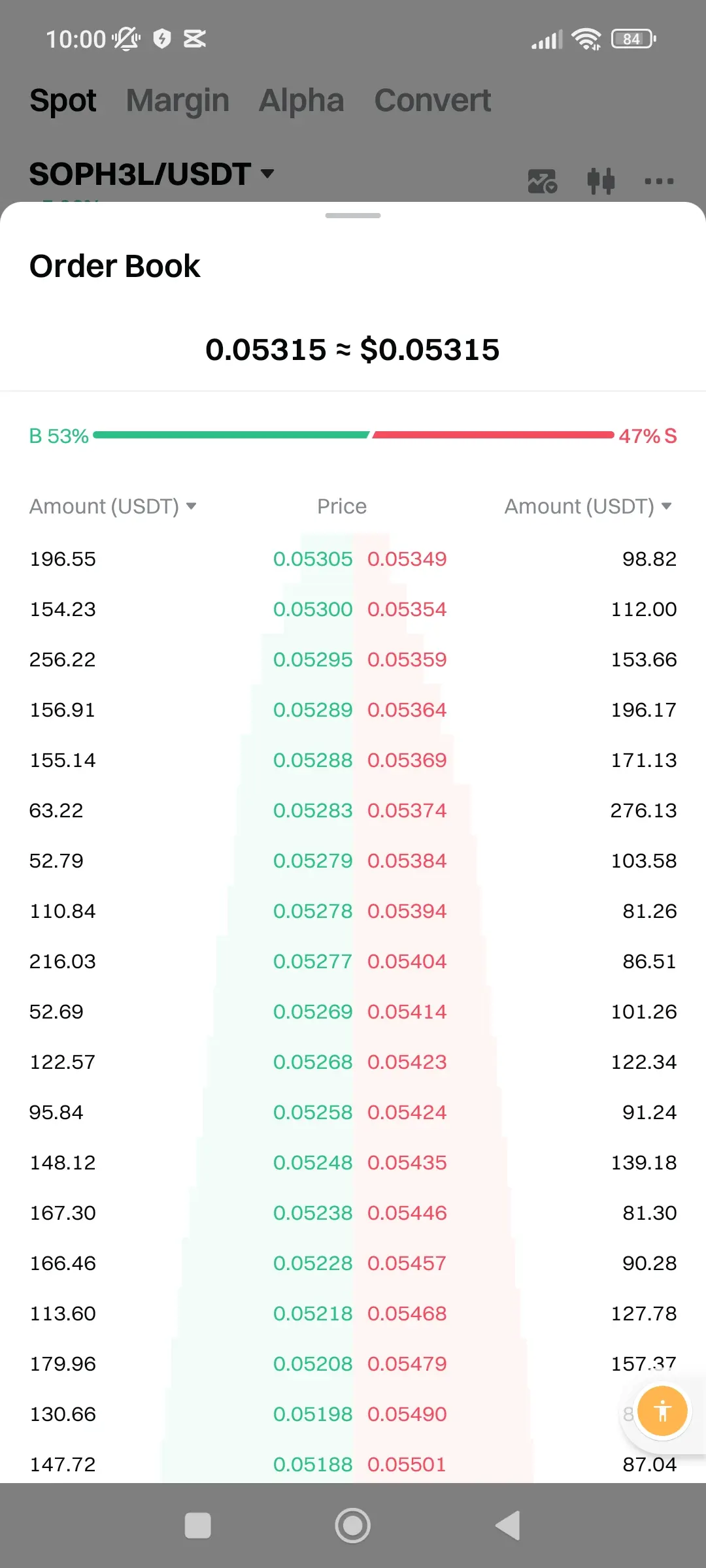Tap the Android recent apps square
The height and width of the screenshot is (1568, 706).
(198, 1526)
